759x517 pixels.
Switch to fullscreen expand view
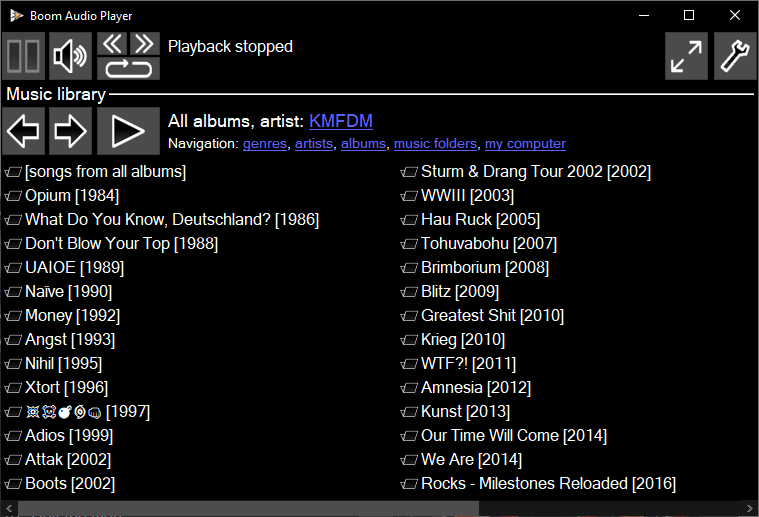(686, 56)
